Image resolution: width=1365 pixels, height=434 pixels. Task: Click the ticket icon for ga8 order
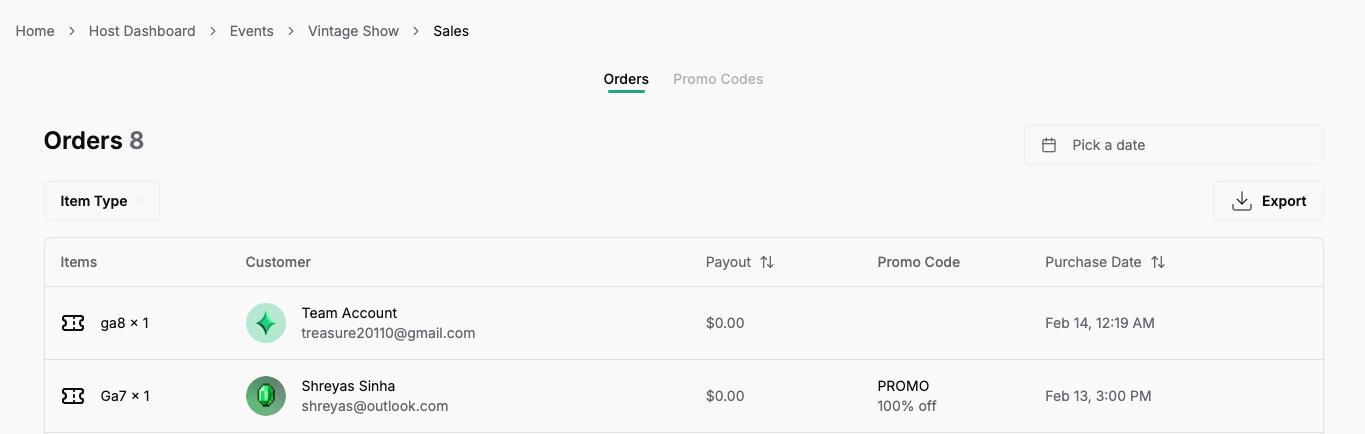tap(73, 323)
